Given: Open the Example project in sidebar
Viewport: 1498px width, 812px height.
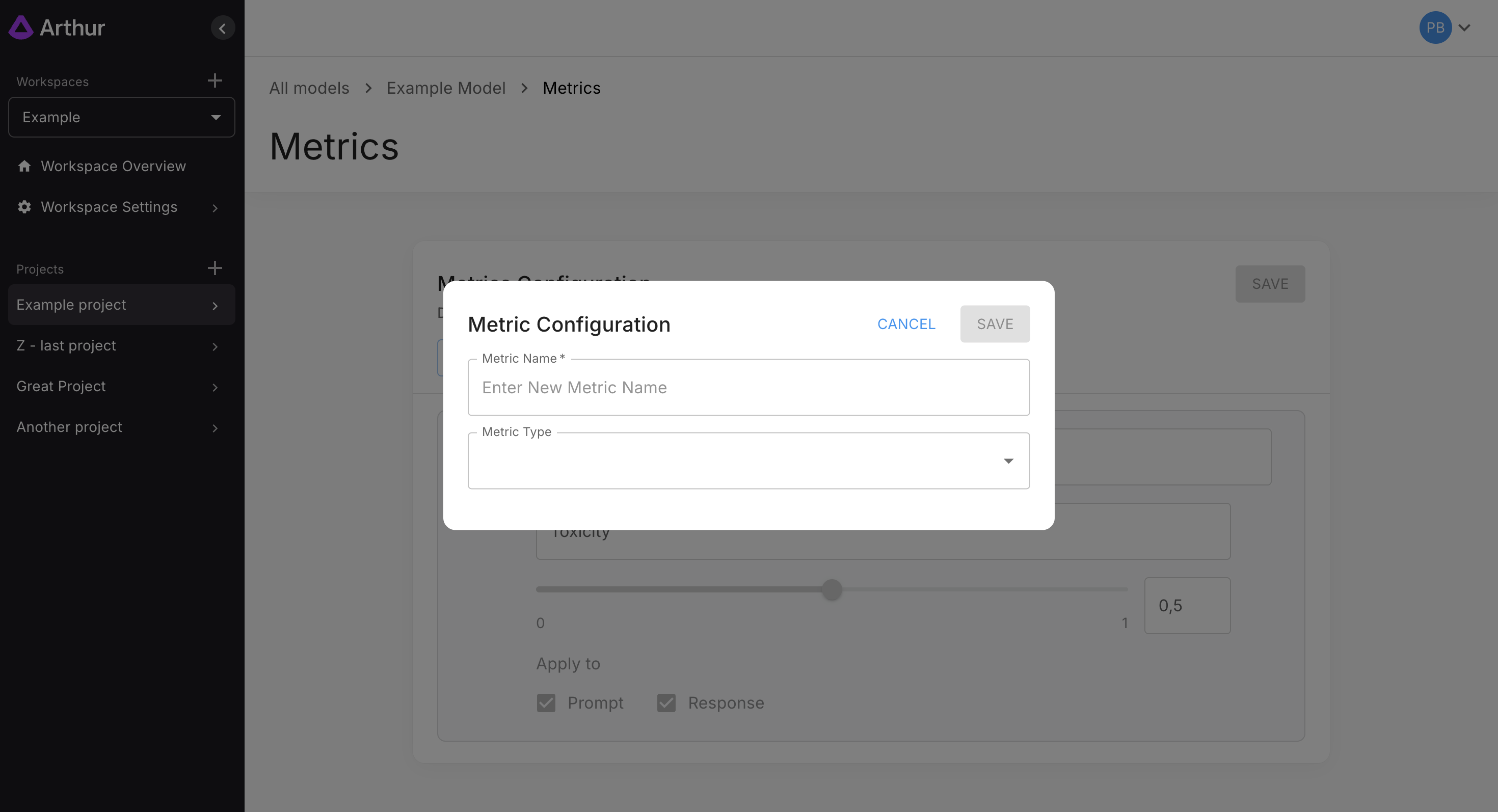Looking at the screenshot, I should tap(121, 305).
